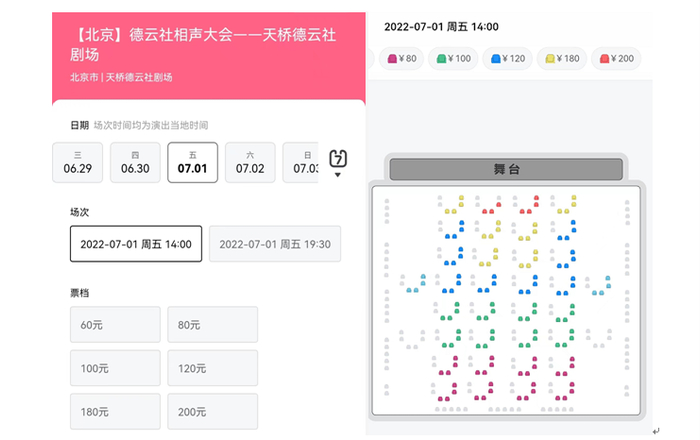Screen dimensions: 700x440
Task: Filter seats by ¥120 blue legend chip
Action: 508,58
